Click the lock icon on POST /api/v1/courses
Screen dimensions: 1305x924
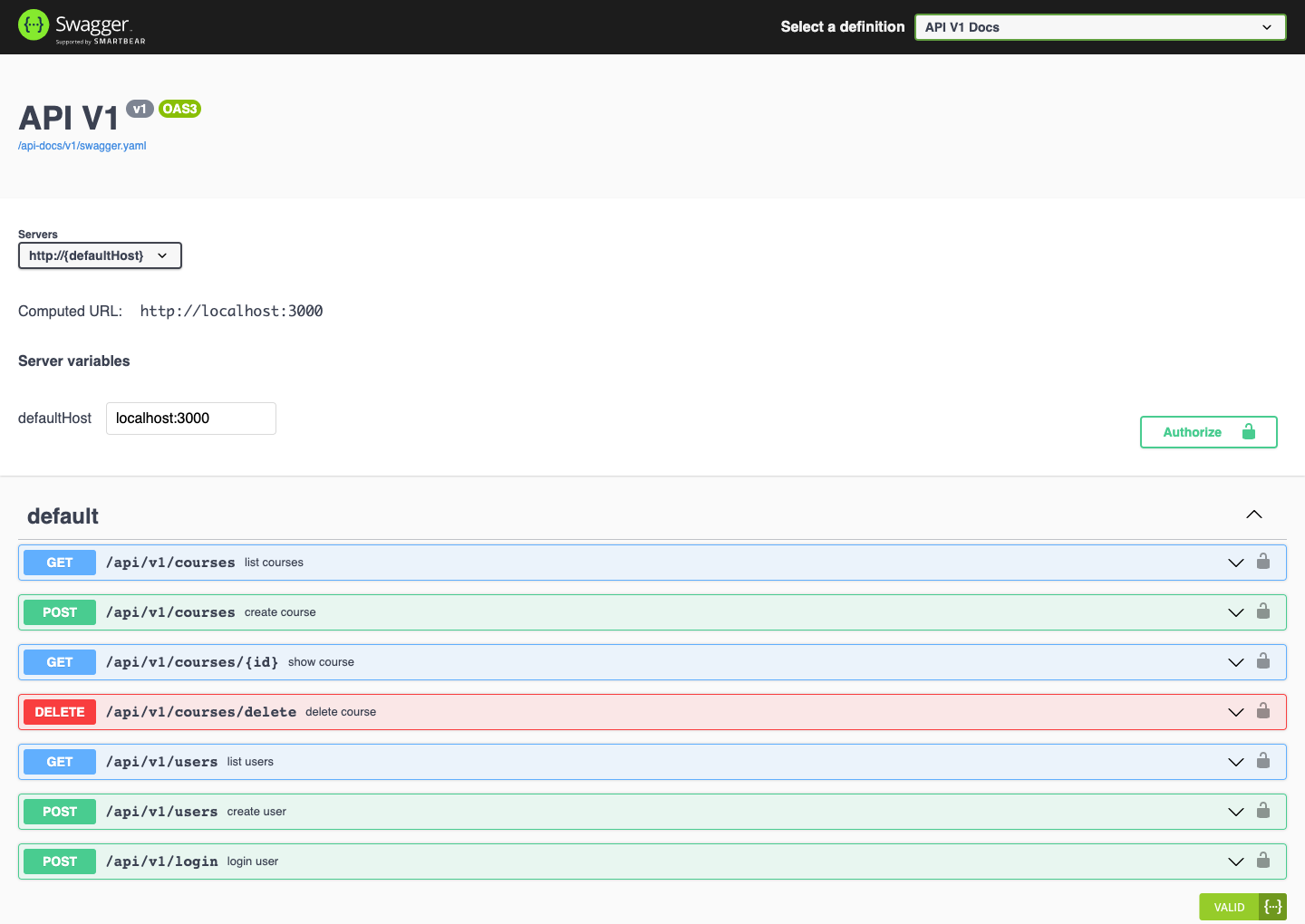pos(1263,611)
